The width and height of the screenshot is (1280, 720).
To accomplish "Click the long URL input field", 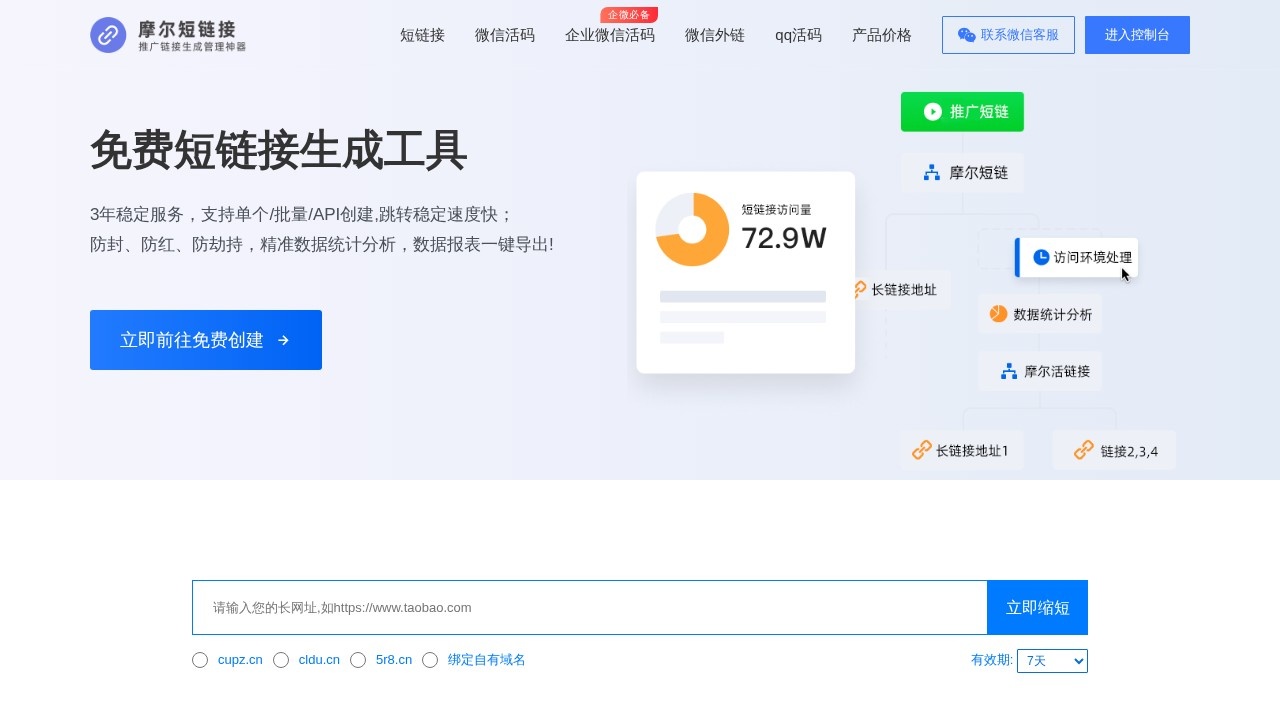I will tap(588, 607).
